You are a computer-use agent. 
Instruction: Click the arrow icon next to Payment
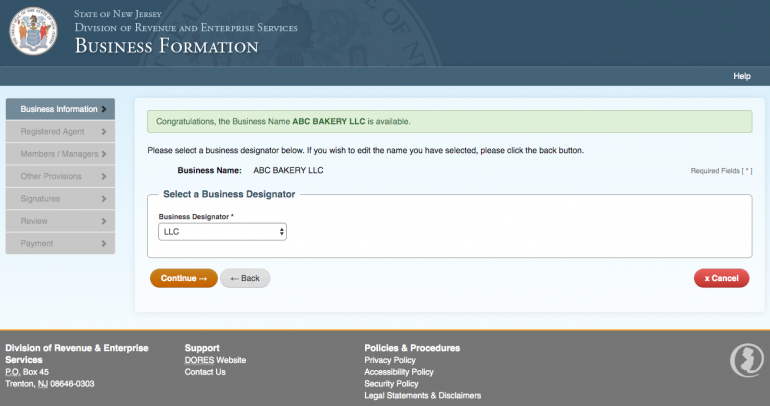click(x=104, y=243)
